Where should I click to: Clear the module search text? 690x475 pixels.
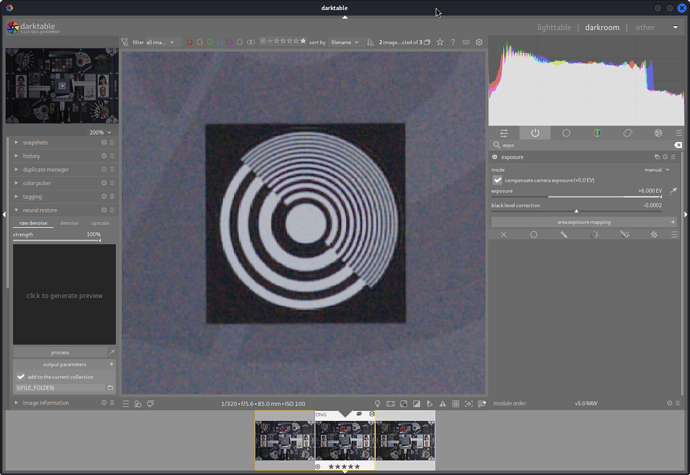tap(678, 145)
